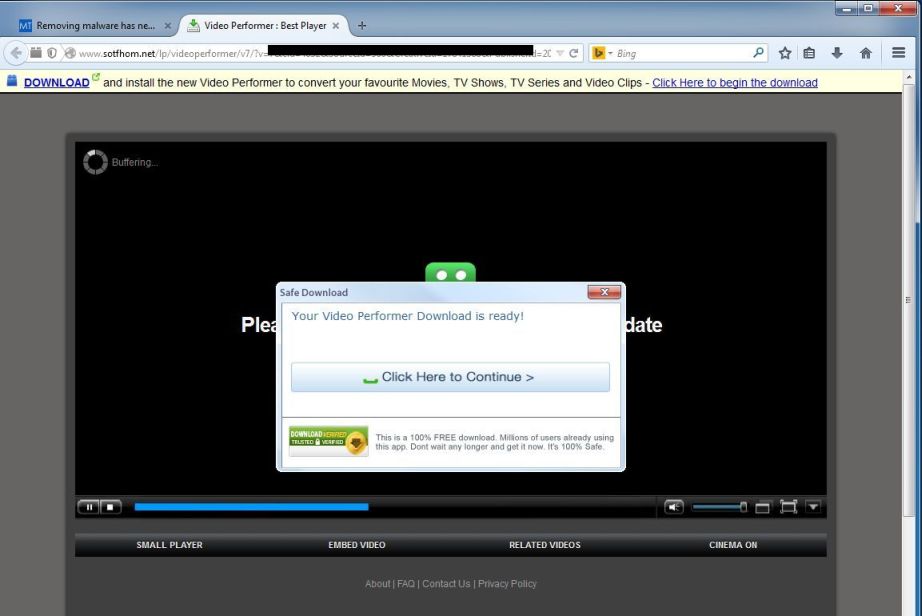This screenshot has width=922, height=616.
Task: Open the About footer link
Action: (x=378, y=584)
